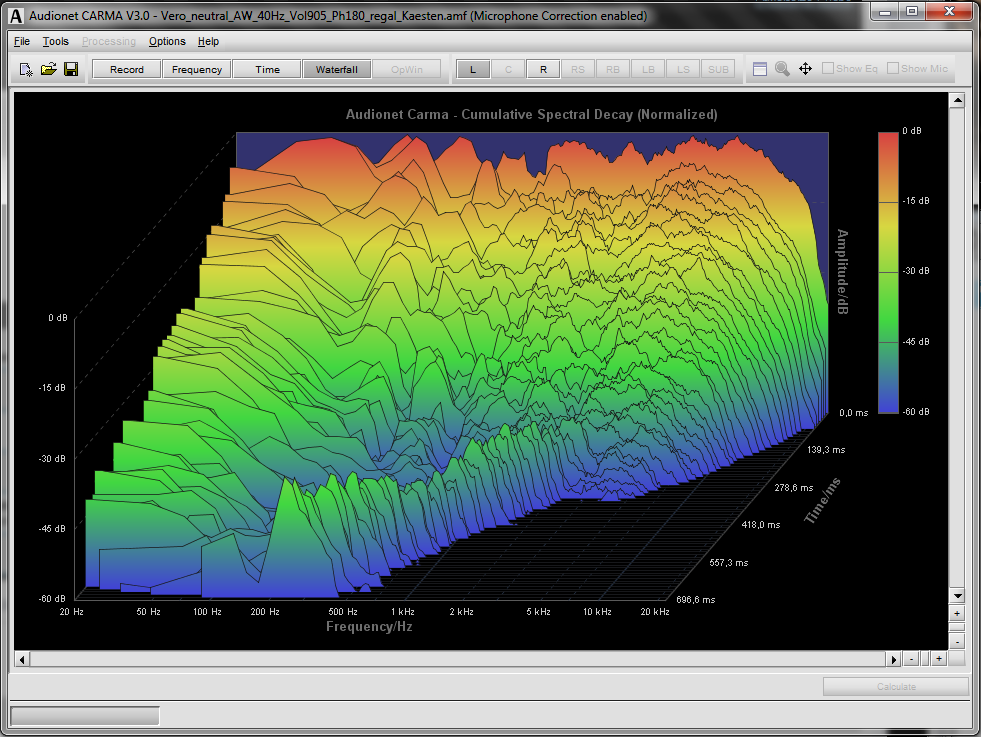Click the window layout icon in toolbar
Viewport: 981px width, 737px height.
click(760, 69)
